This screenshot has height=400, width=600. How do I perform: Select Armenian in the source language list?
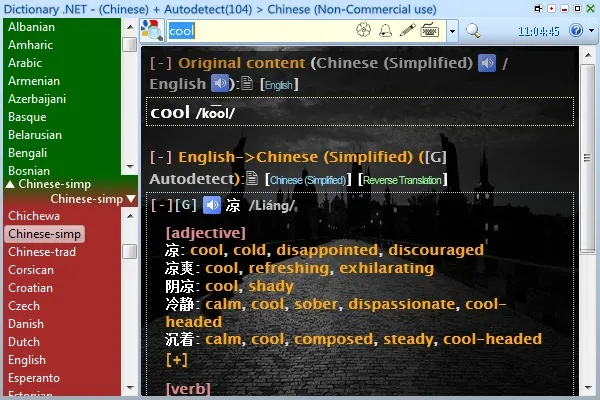[33, 80]
